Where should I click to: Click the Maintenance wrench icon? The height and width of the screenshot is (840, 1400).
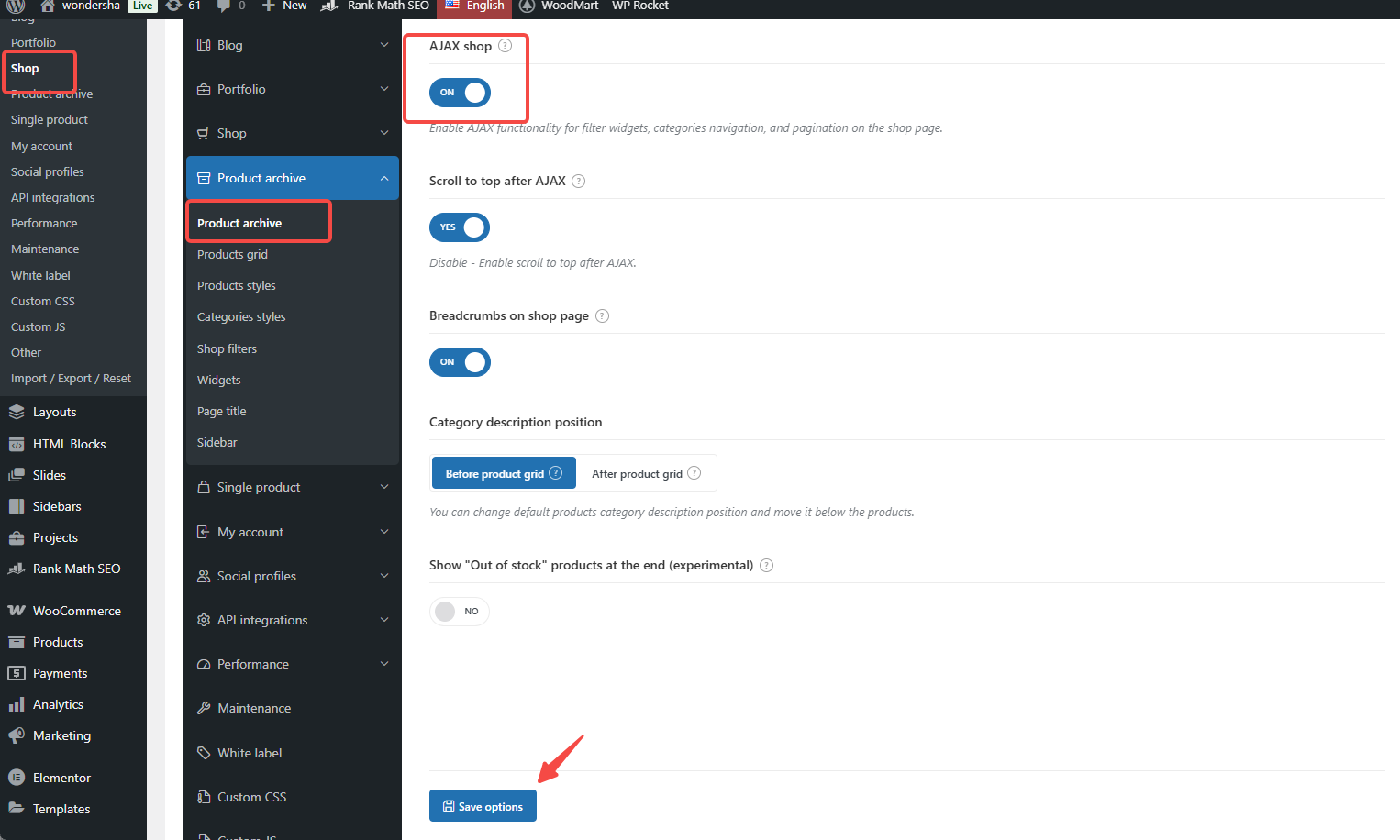(x=204, y=708)
